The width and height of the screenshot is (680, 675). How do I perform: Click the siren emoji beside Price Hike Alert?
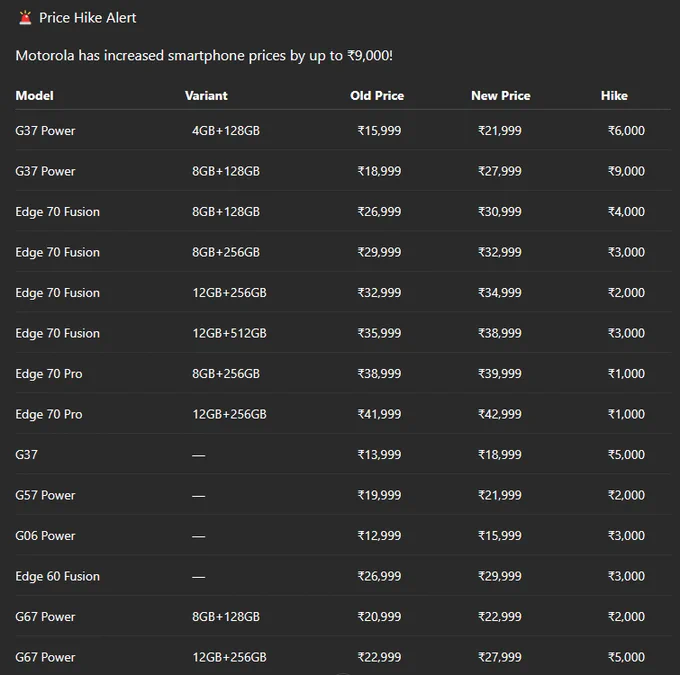pyautogui.click(x=25, y=18)
